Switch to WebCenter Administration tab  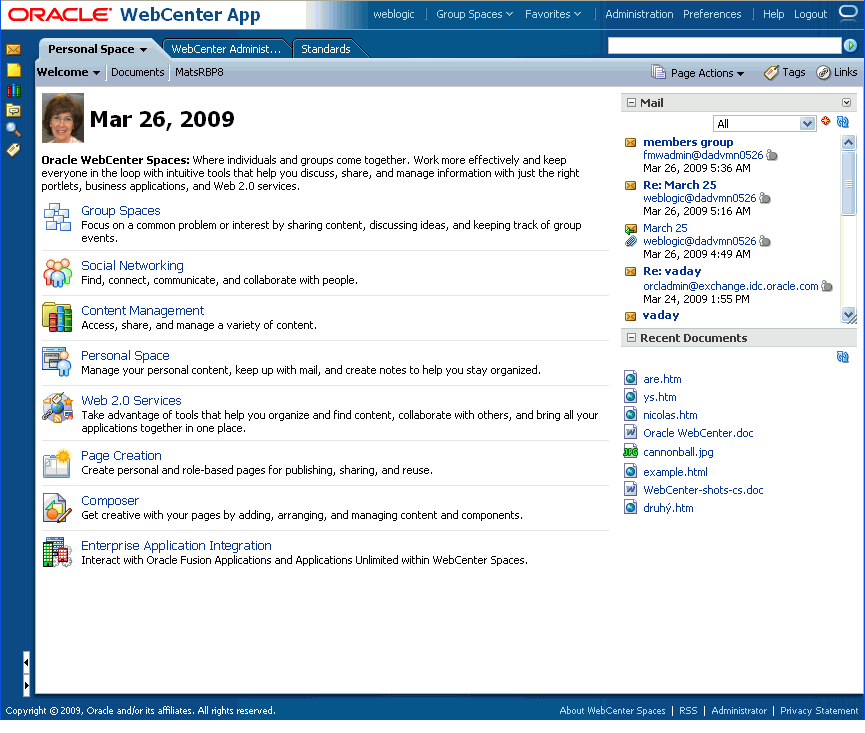(226, 49)
